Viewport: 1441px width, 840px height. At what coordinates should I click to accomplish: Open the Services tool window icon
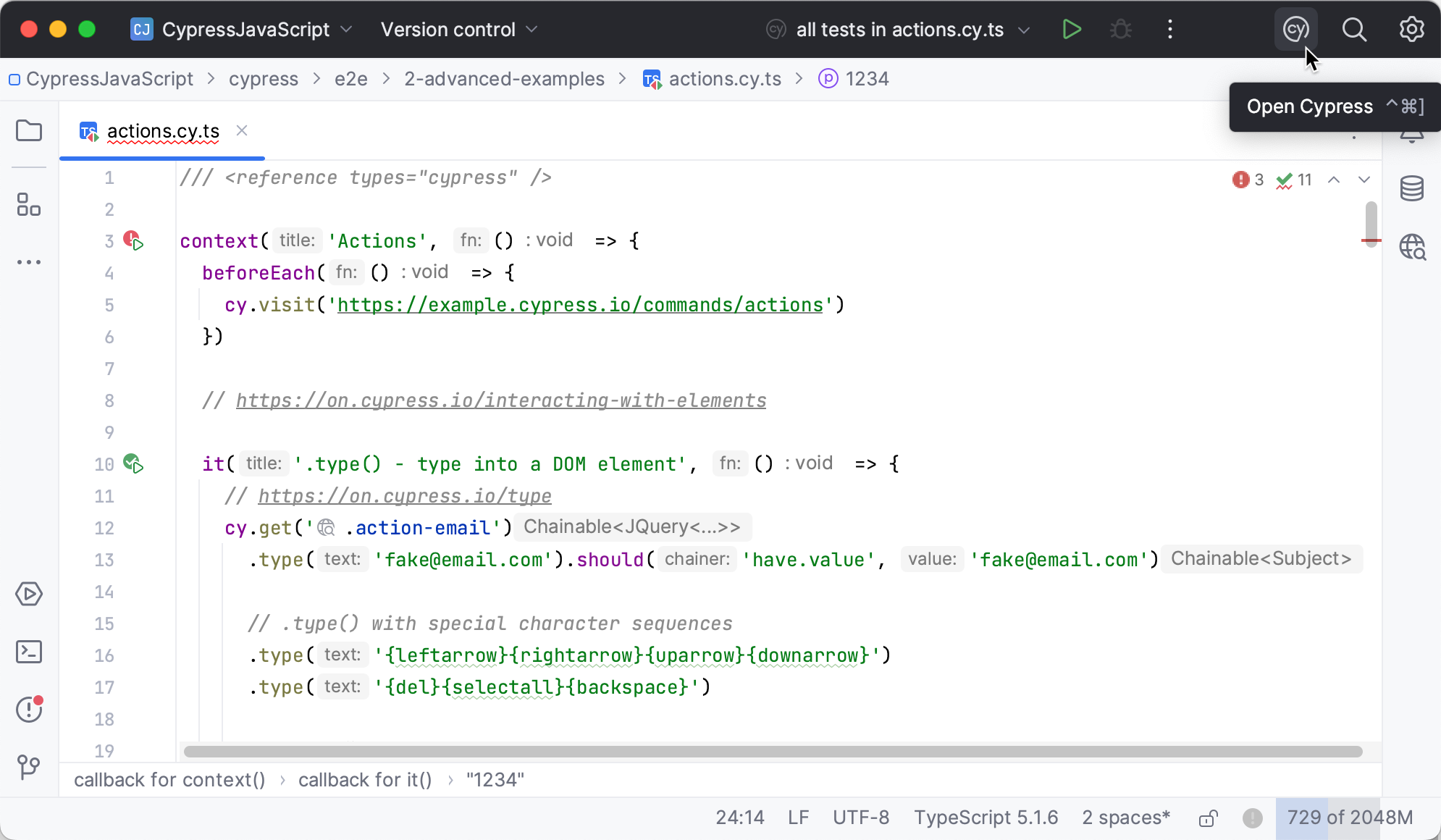[x=29, y=595]
